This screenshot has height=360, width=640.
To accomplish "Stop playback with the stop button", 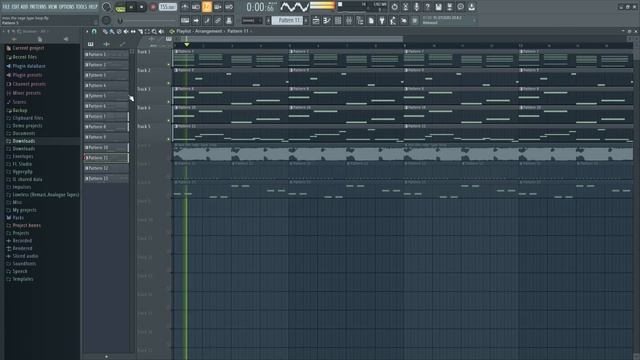I will 142,7.
